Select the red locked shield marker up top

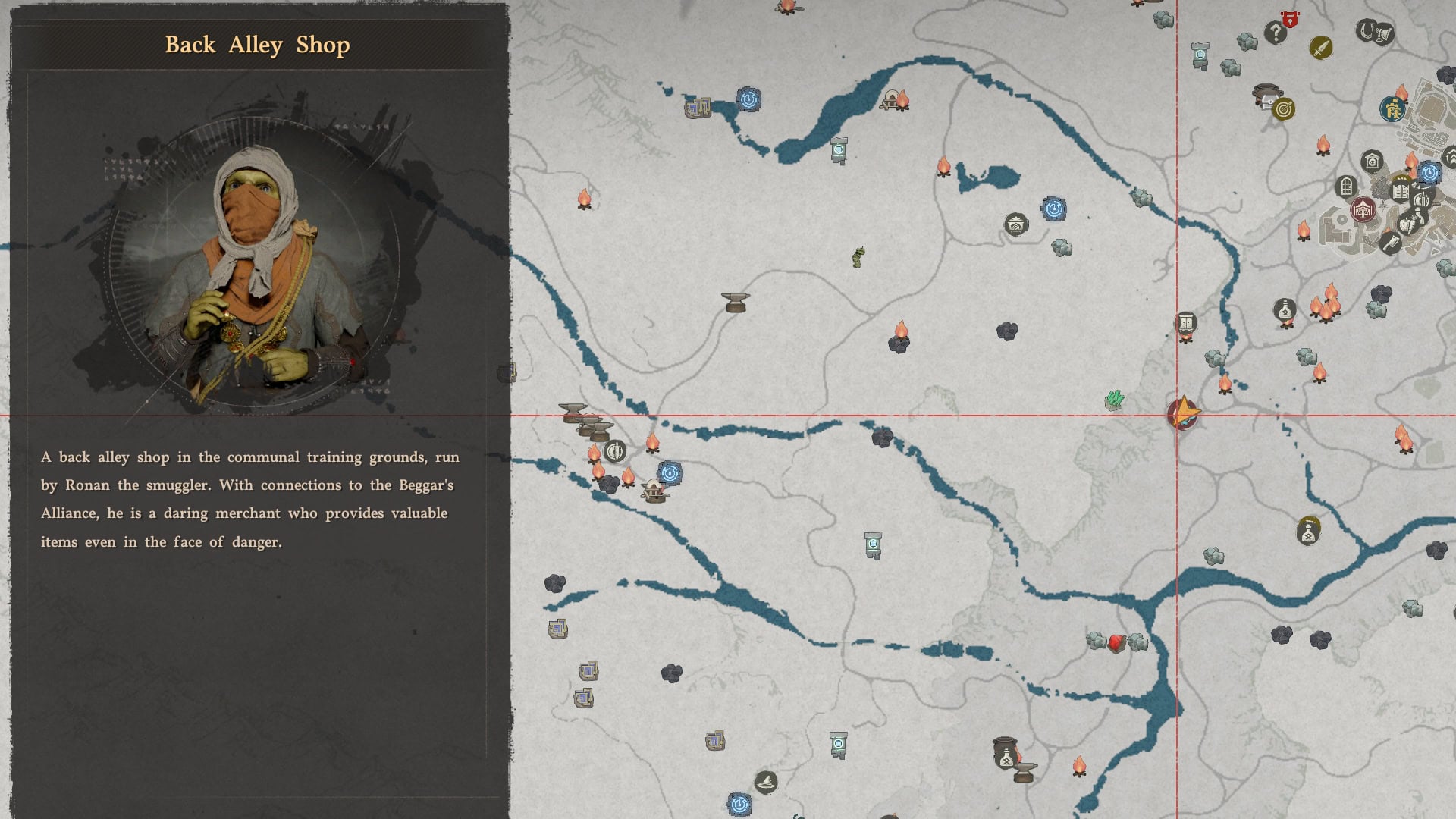tap(1290, 17)
